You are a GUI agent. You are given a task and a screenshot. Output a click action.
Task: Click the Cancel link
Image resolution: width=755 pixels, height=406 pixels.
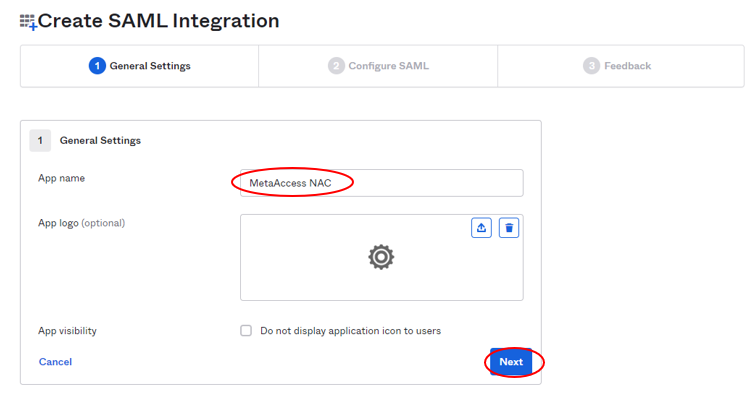pos(55,362)
